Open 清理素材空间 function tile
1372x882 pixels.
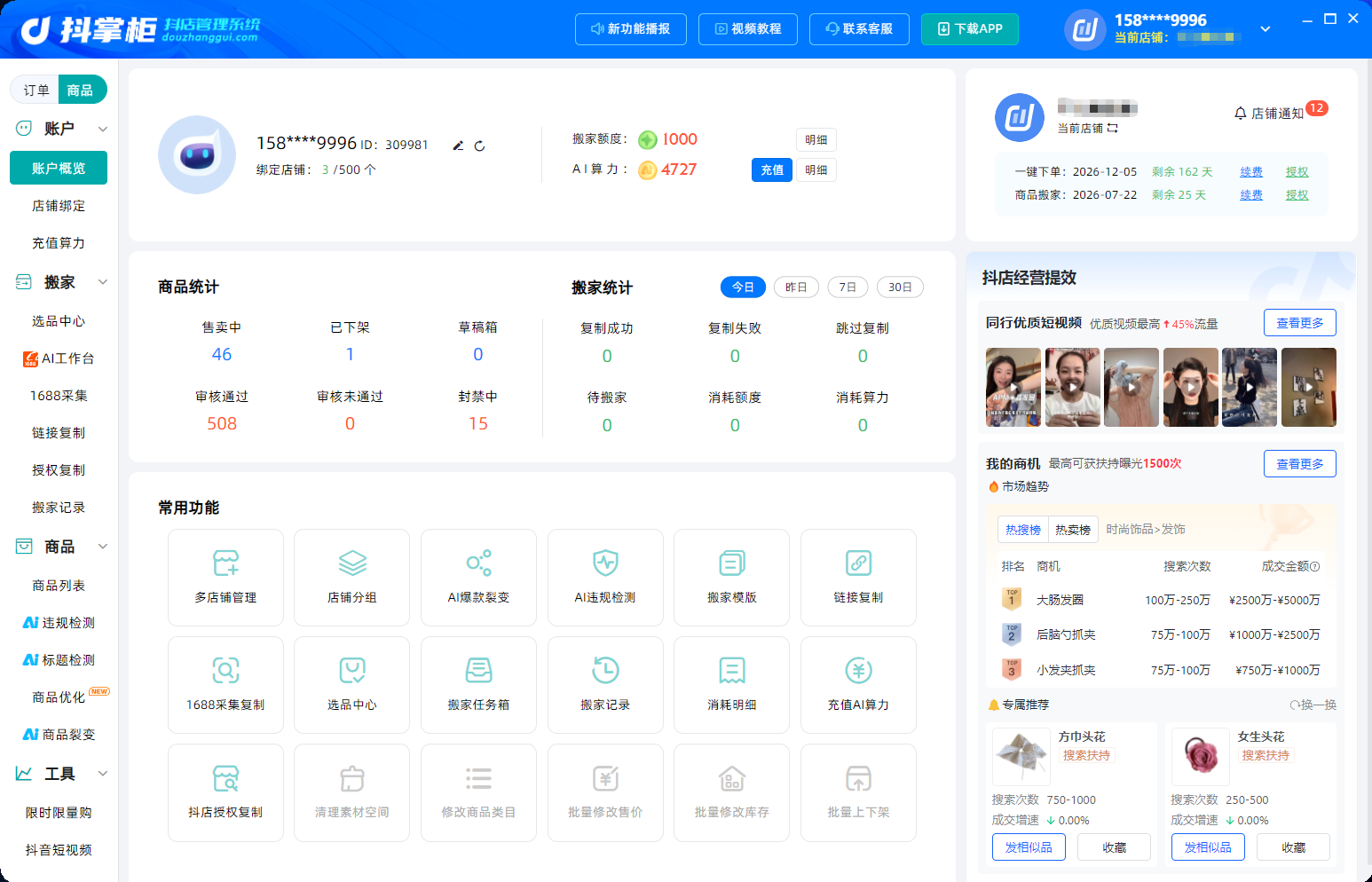tap(351, 792)
